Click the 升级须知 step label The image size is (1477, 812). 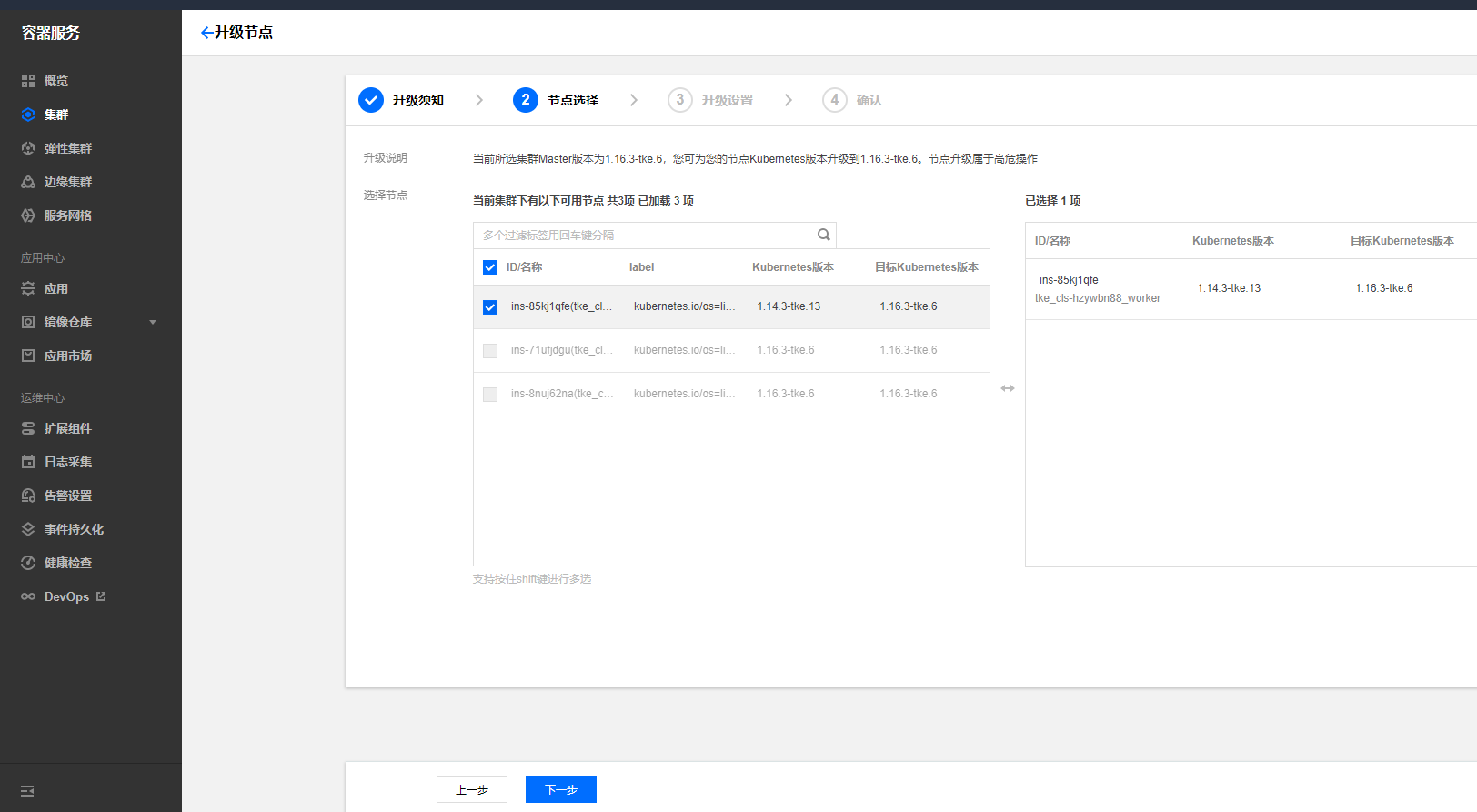[x=418, y=100]
